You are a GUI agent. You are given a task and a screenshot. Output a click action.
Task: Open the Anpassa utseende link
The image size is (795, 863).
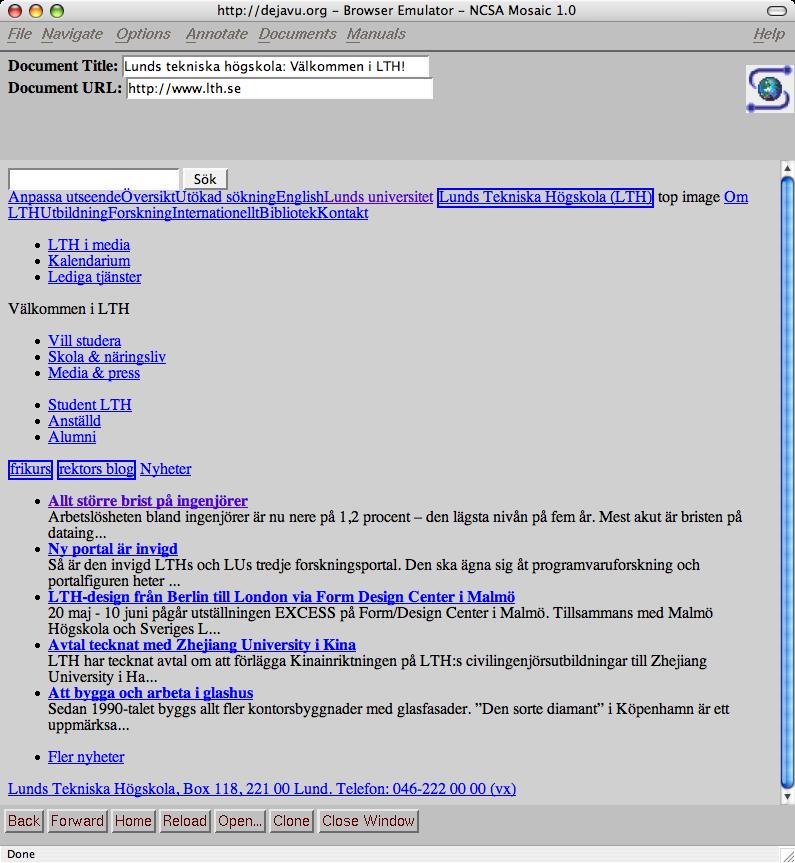(x=64, y=197)
